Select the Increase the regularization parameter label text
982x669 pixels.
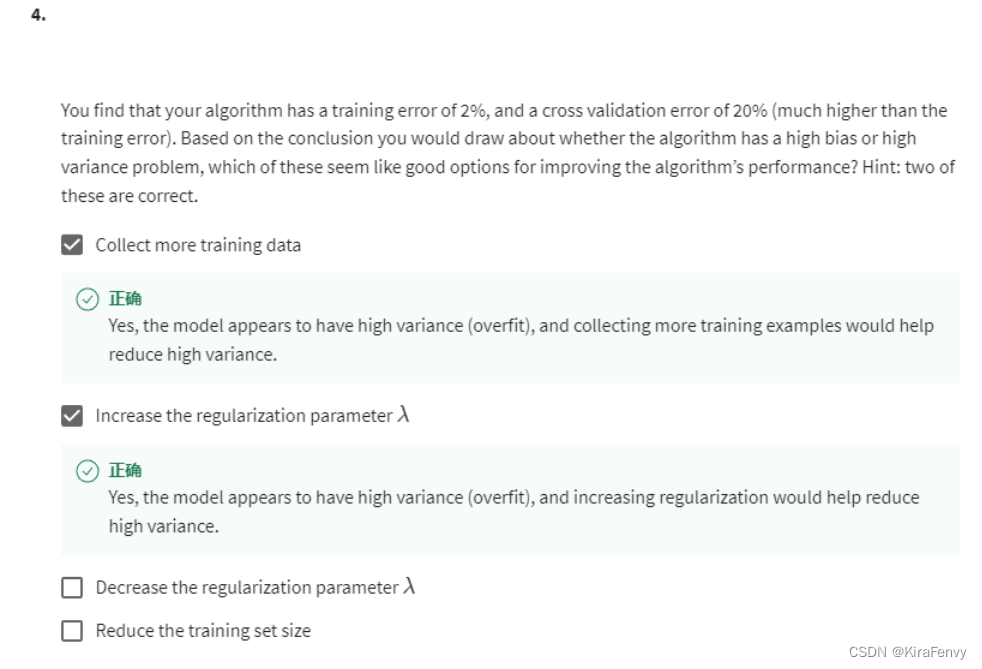244,416
